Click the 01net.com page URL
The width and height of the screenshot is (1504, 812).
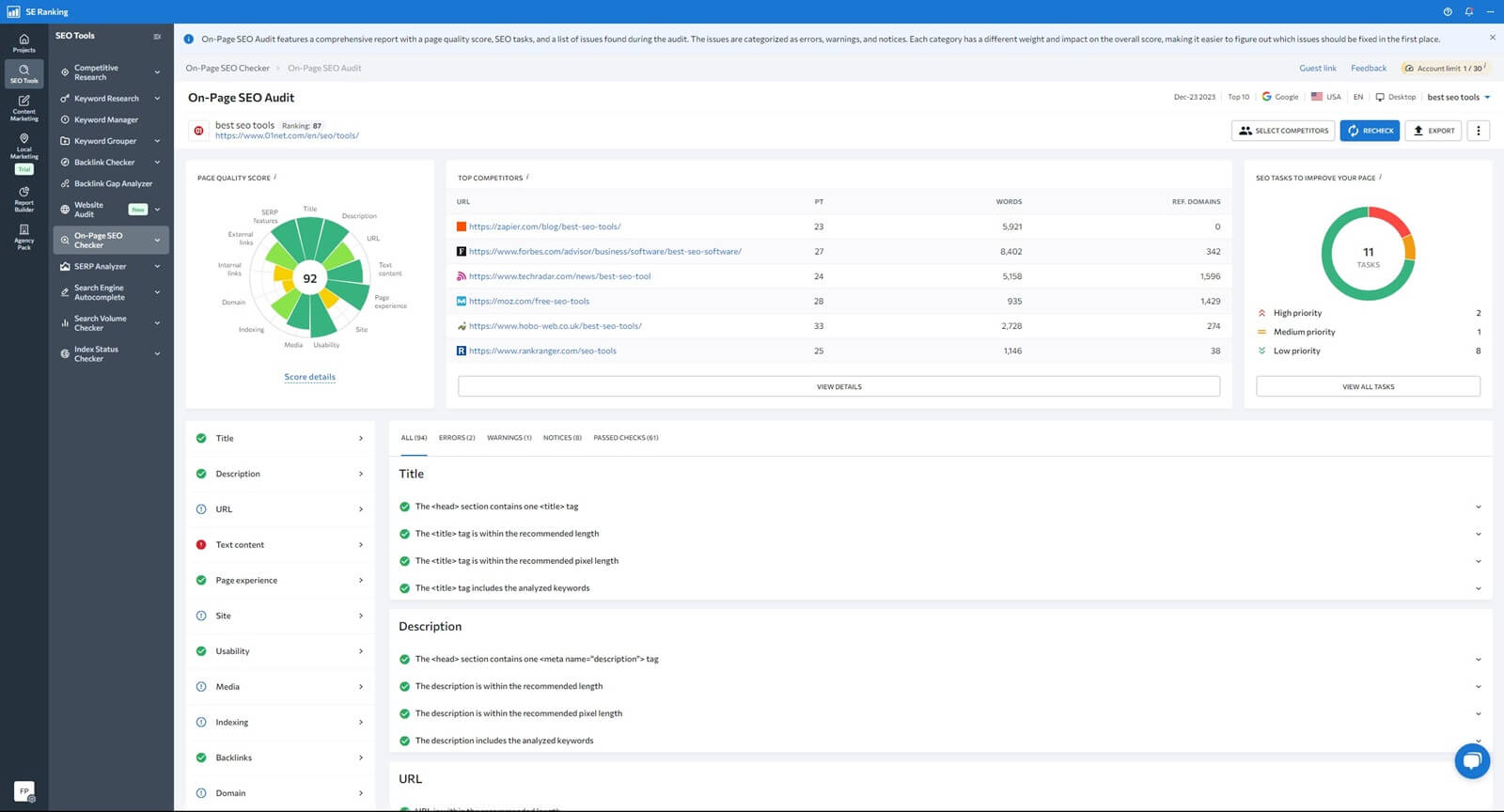(287, 136)
